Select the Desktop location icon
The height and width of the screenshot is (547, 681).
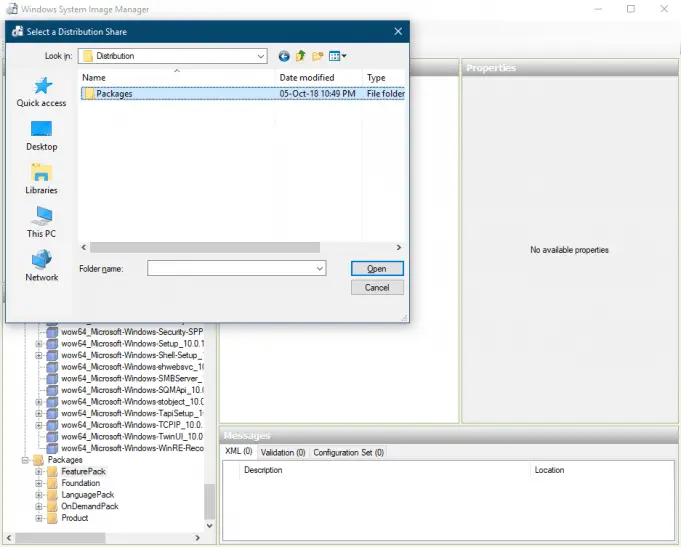[41, 130]
